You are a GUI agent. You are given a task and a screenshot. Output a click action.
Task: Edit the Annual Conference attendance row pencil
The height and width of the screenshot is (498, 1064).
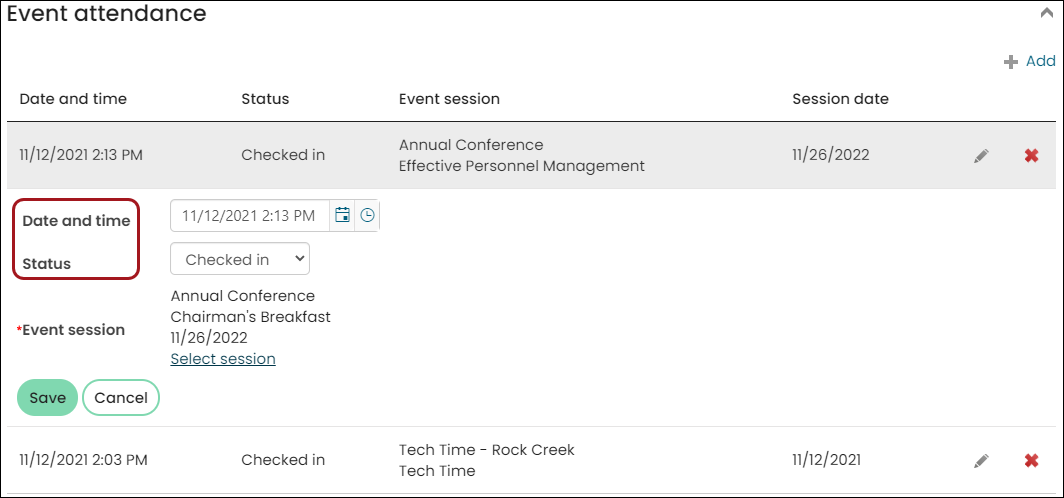point(981,156)
